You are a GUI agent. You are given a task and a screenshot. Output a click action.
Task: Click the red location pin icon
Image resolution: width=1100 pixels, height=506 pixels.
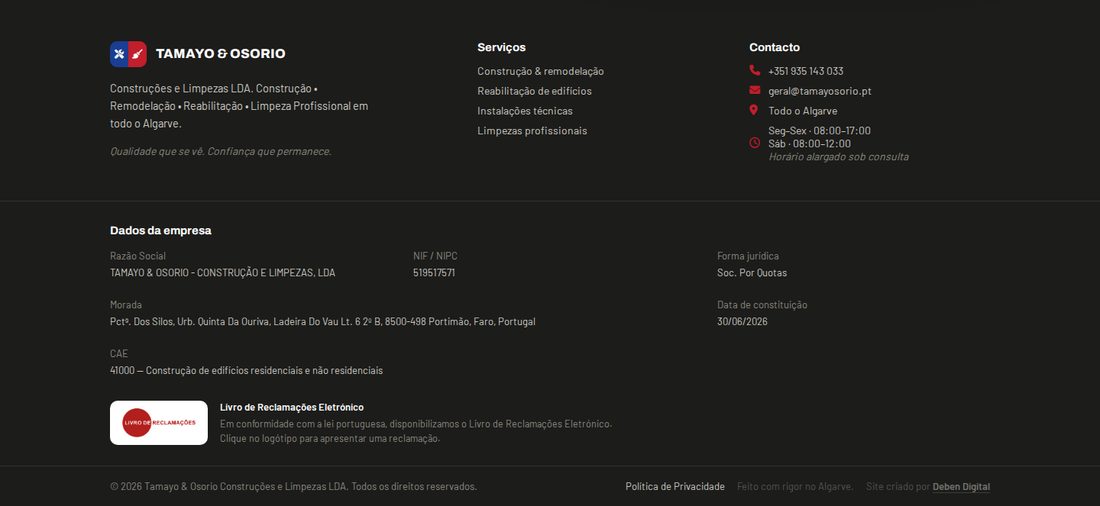[753, 110]
